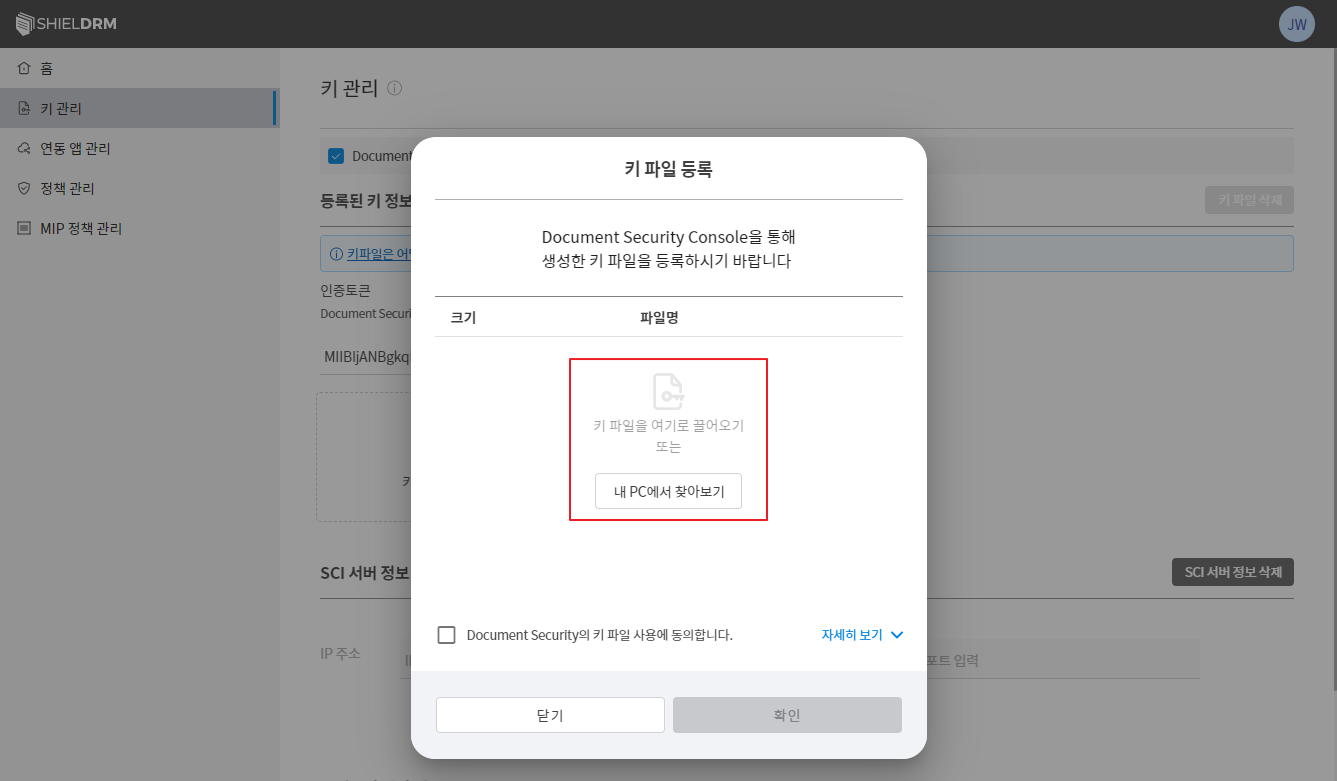Image resolution: width=1337 pixels, height=781 pixels.
Task: Click the 포트 입력 input field
Action: click(x=1062, y=661)
